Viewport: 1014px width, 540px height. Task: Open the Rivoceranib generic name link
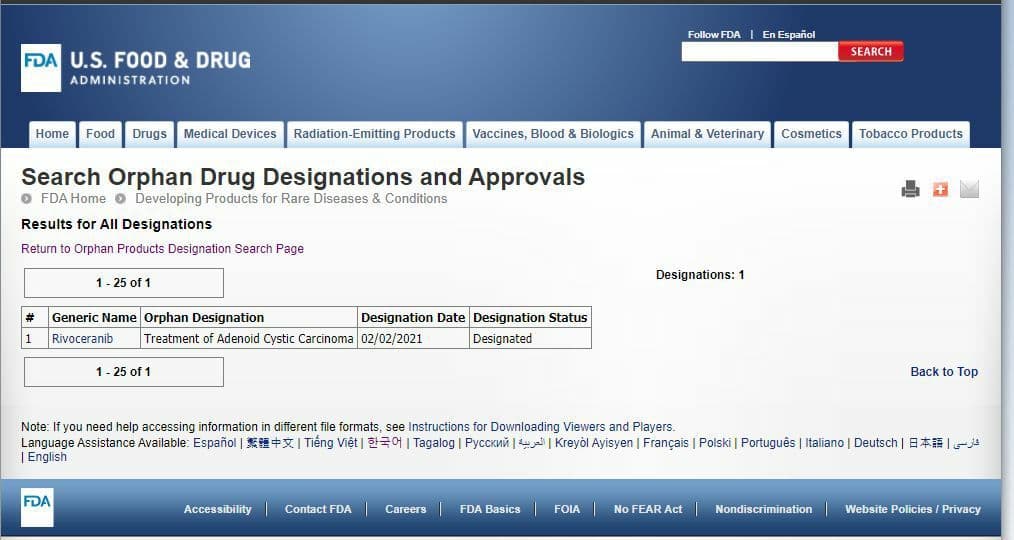click(82, 339)
